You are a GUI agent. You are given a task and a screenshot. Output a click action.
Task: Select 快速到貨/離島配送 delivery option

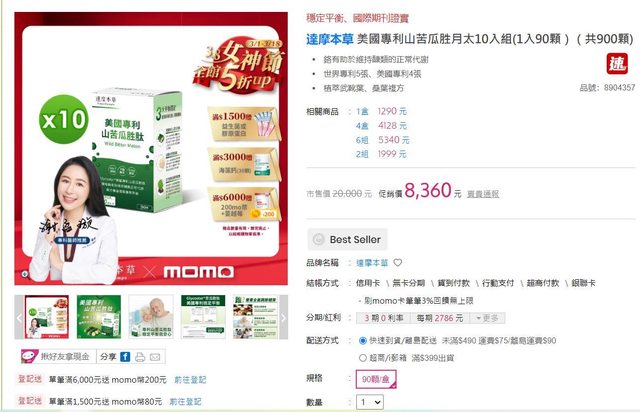pyautogui.click(x=362, y=341)
